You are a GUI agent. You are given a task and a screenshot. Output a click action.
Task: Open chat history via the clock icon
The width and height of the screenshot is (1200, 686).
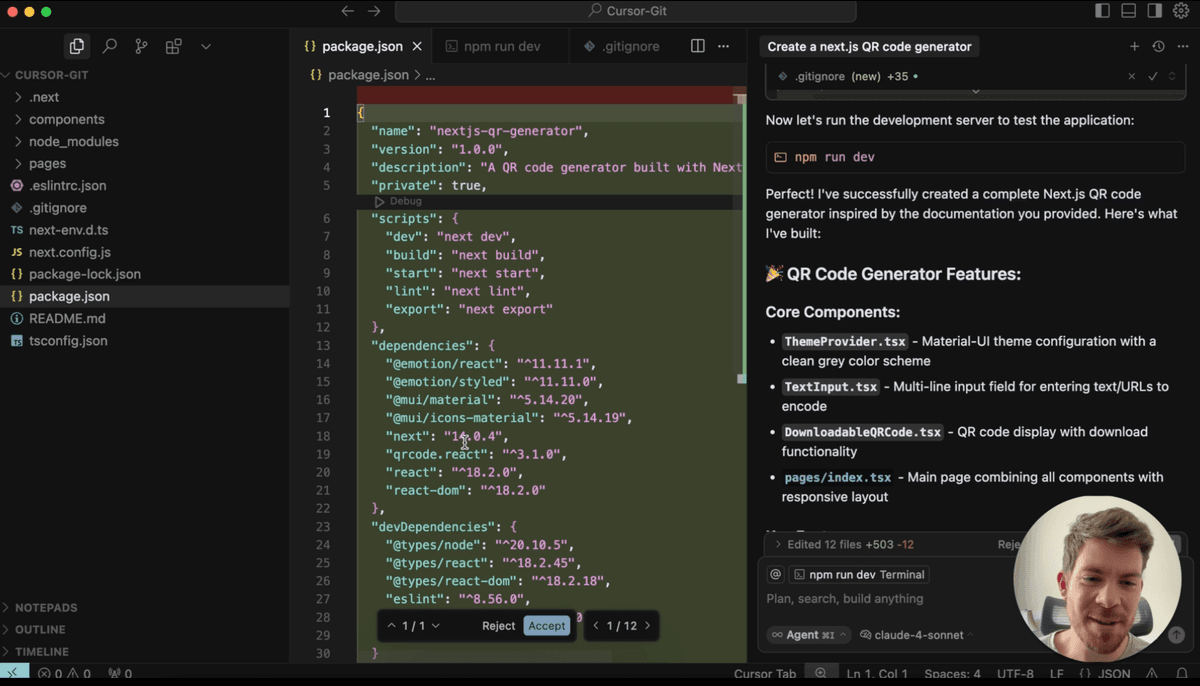click(1158, 46)
